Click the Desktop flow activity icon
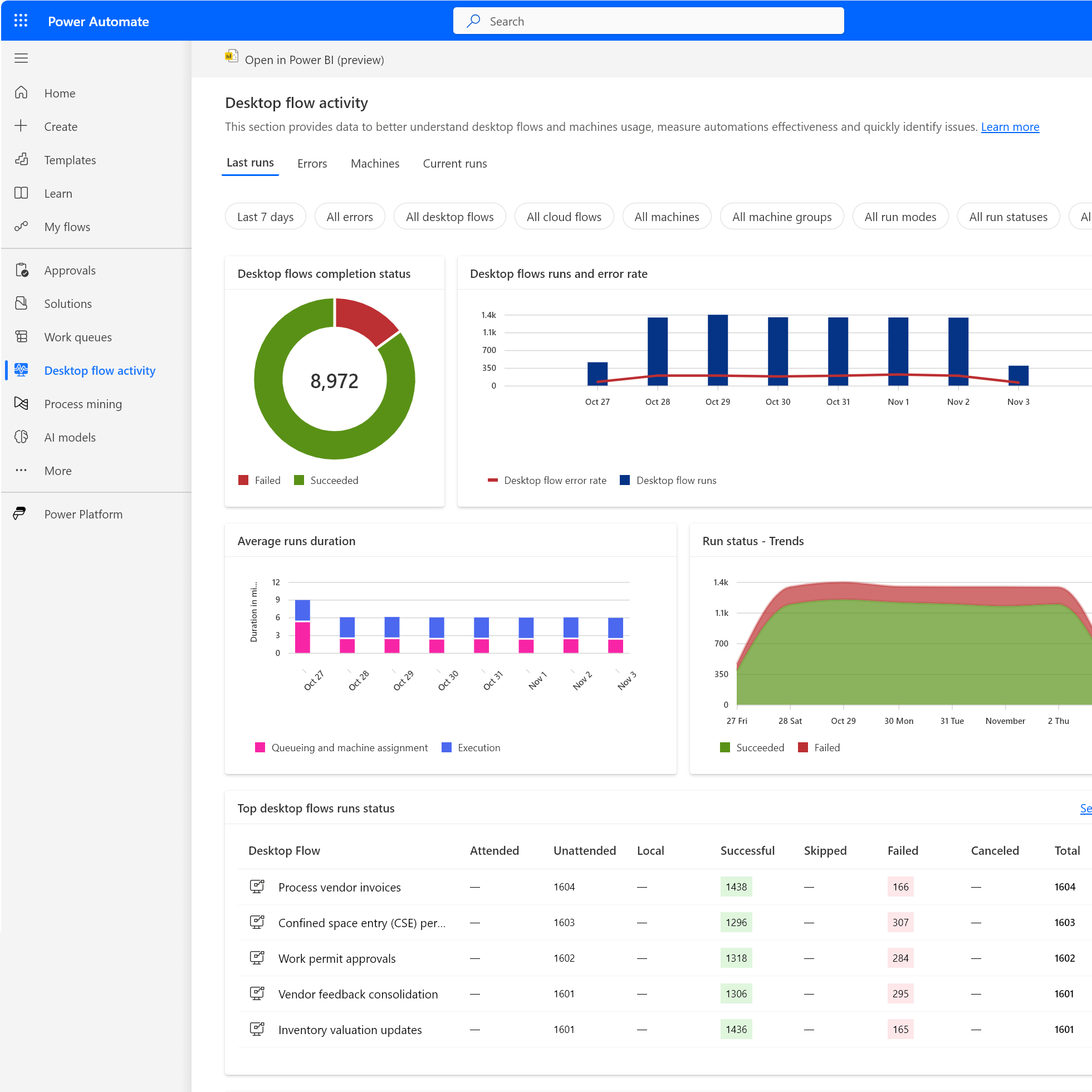This screenshot has width=1092, height=1092. tap(21, 370)
